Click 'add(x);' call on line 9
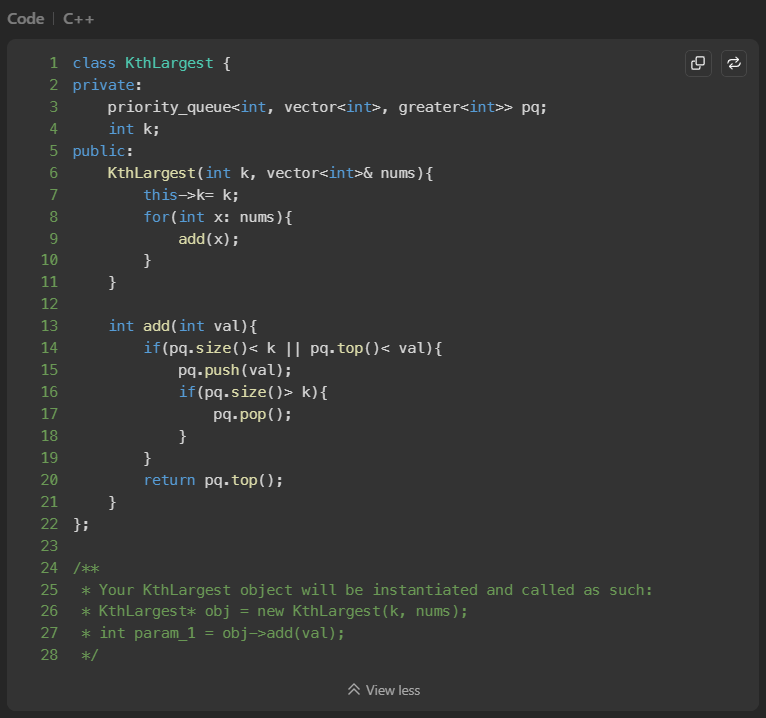This screenshot has height=718, width=766. pyautogui.click(x=209, y=239)
